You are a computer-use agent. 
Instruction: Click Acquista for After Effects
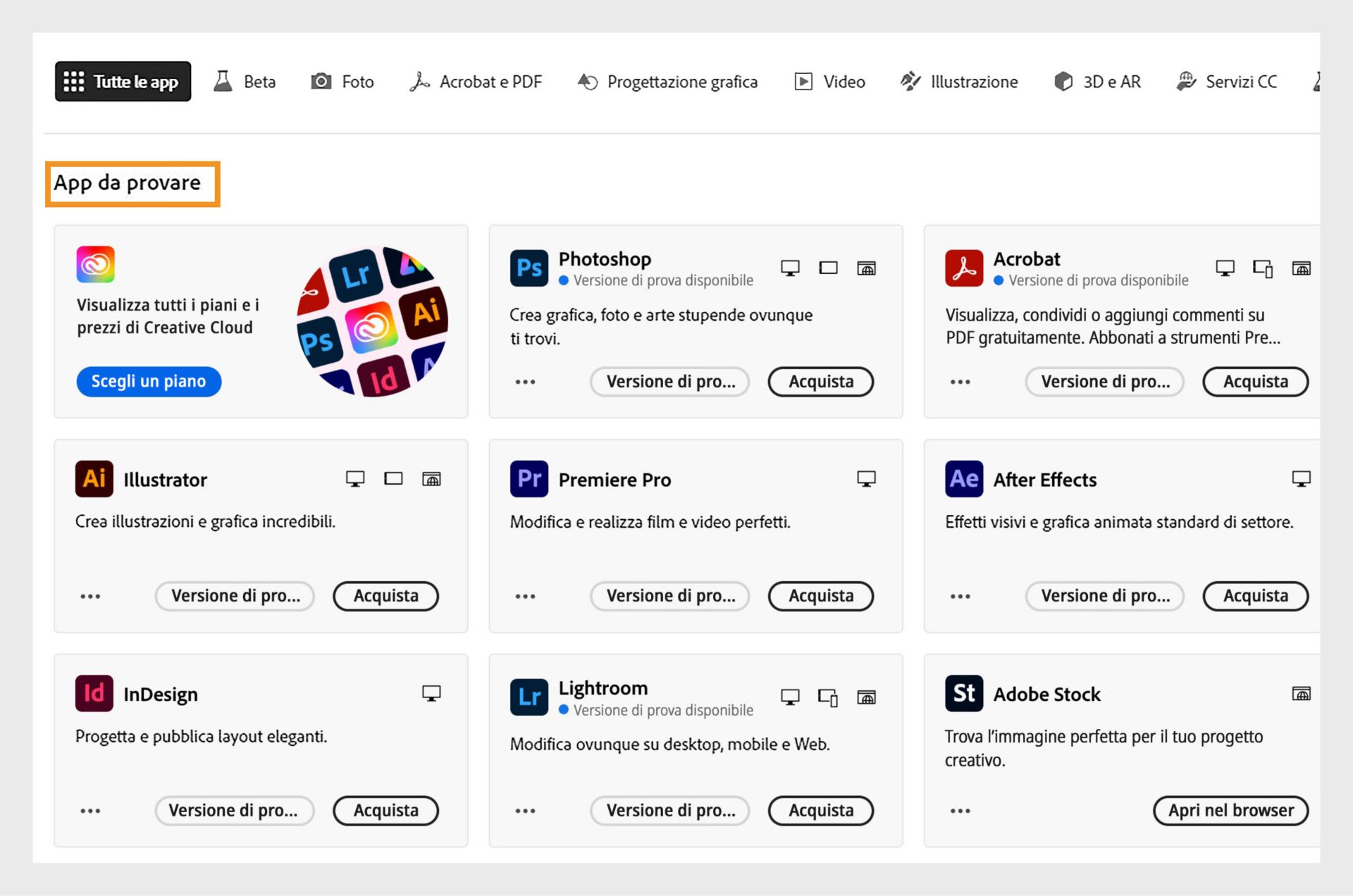pyautogui.click(x=1255, y=596)
